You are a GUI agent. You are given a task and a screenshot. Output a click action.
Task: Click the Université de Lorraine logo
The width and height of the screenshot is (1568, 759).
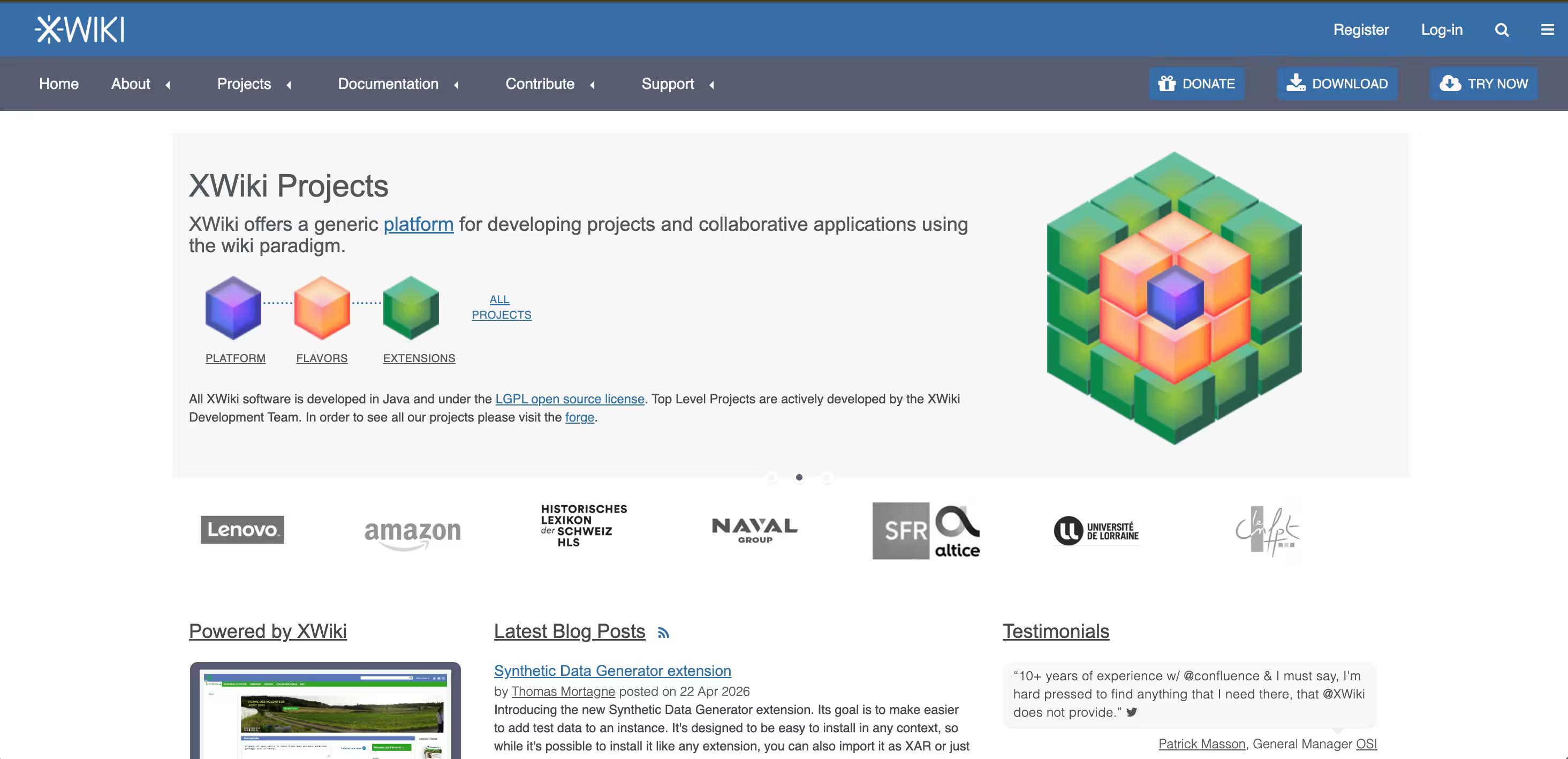coord(1096,531)
